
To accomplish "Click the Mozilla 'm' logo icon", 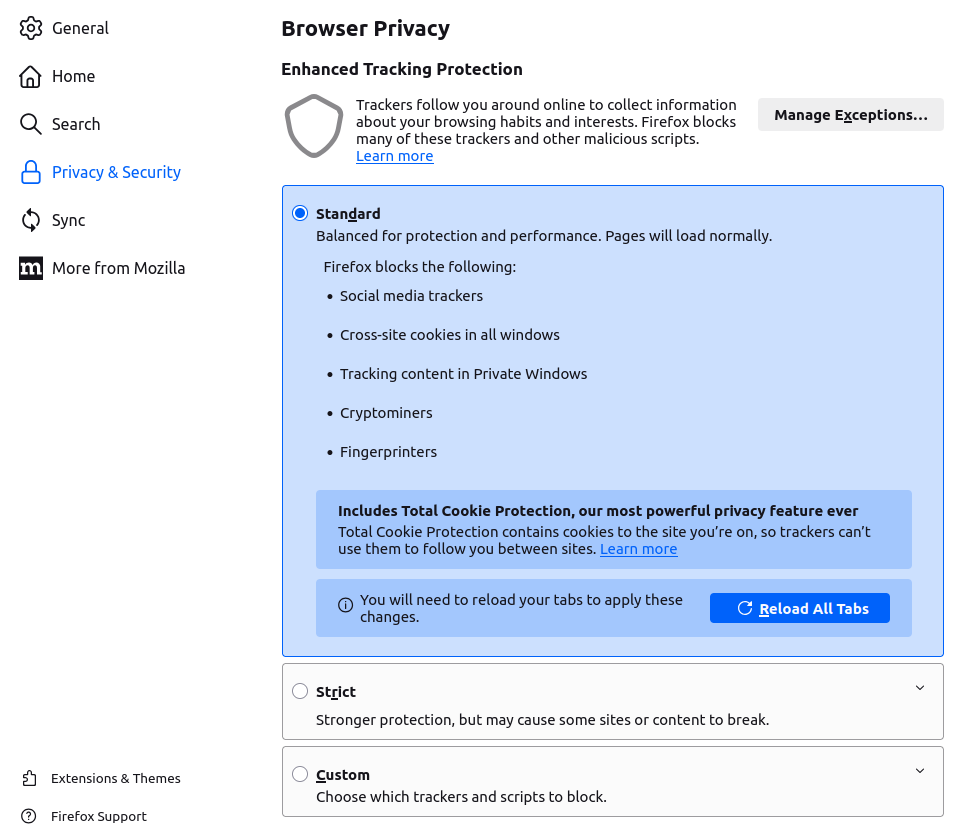I will point(31,268).
